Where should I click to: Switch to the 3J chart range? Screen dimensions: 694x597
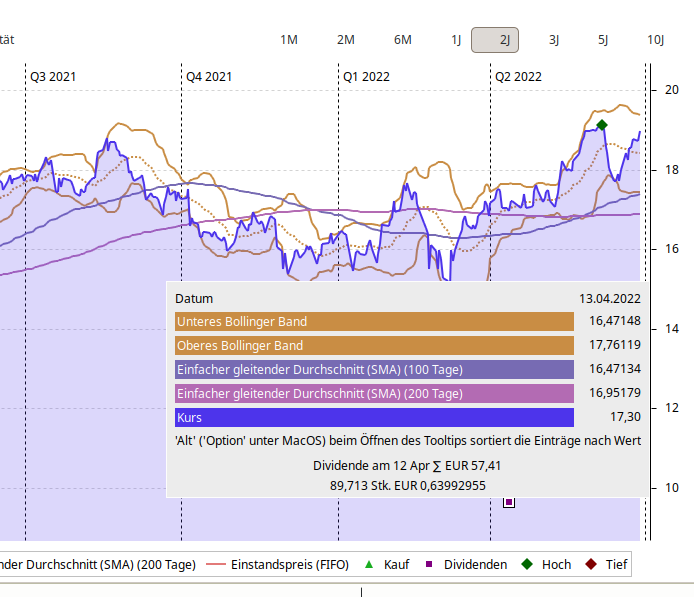coord(554,40)
